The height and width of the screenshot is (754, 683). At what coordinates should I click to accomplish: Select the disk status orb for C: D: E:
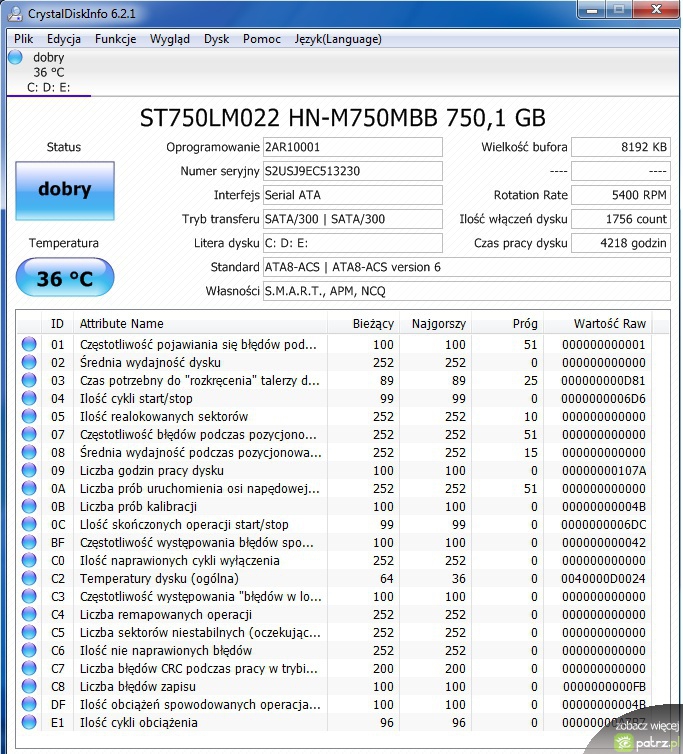point(15,57)
